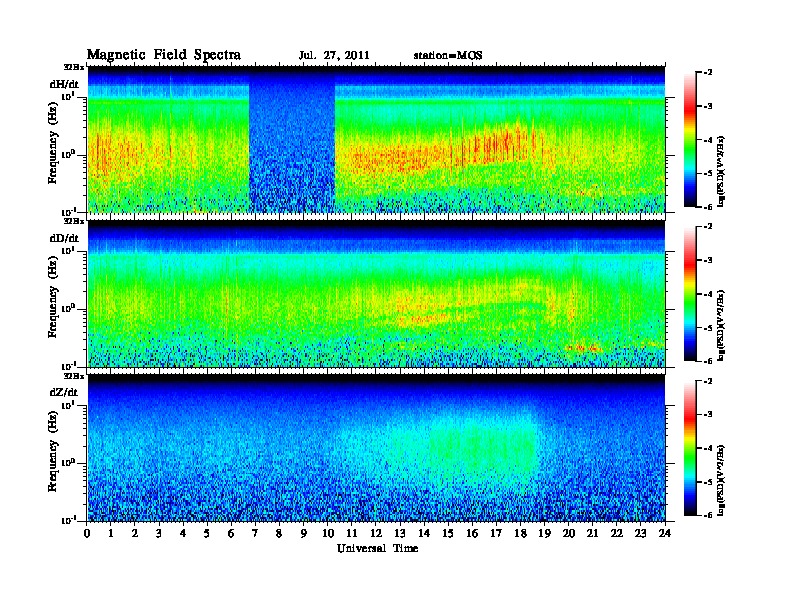Click the color scale bar beside dZ/dt panel

tap(690, 448)
